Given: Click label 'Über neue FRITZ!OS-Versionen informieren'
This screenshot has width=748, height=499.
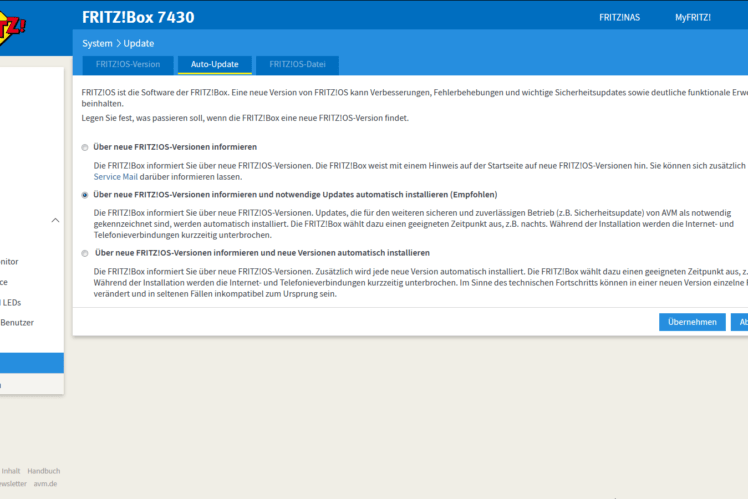Looking at the screenshot, I should coord(175,147).
